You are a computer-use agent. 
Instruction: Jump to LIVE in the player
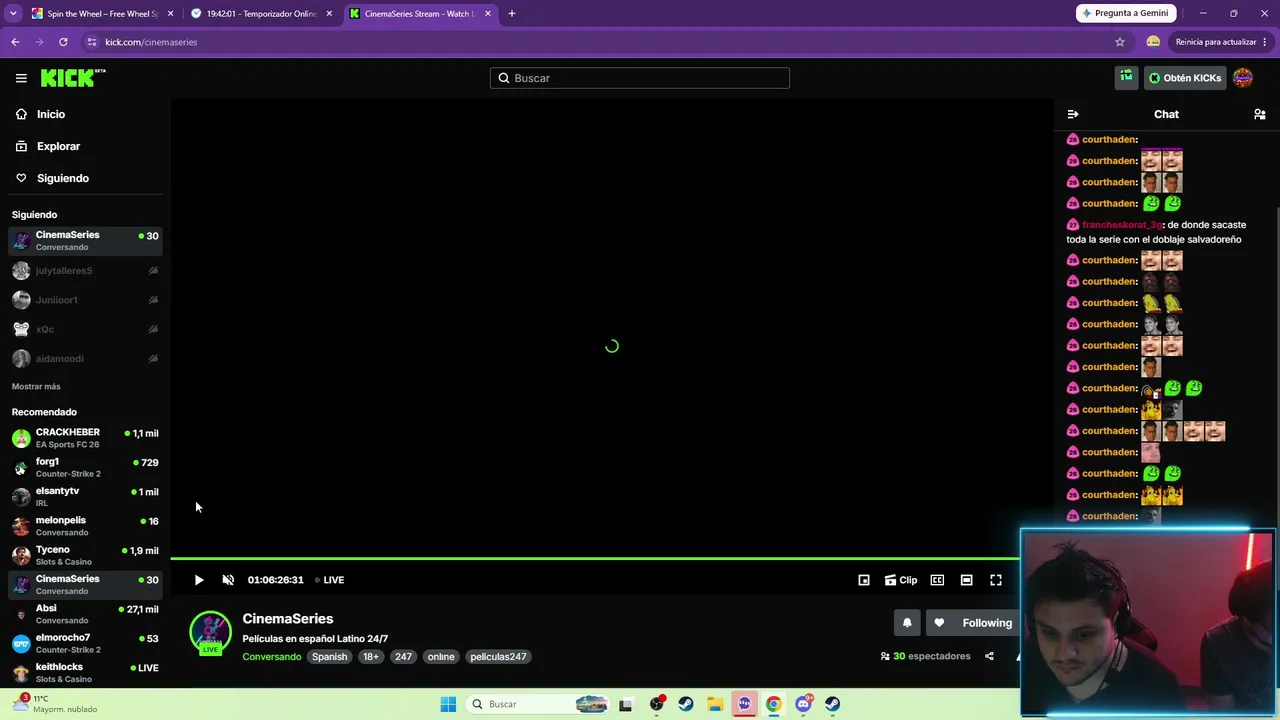329,580
